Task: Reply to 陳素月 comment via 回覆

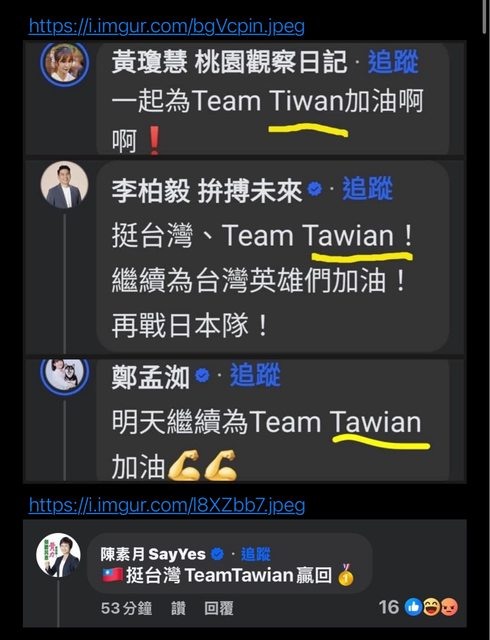Action: 219,608
